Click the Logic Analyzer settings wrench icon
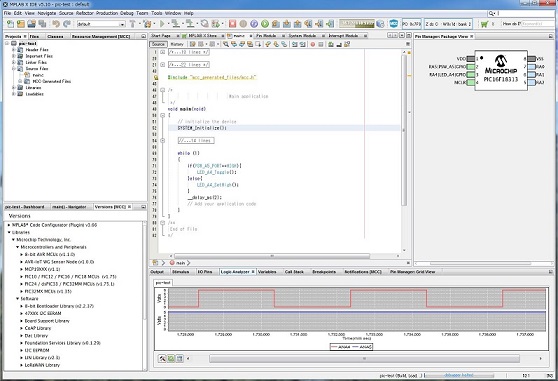 162,359
